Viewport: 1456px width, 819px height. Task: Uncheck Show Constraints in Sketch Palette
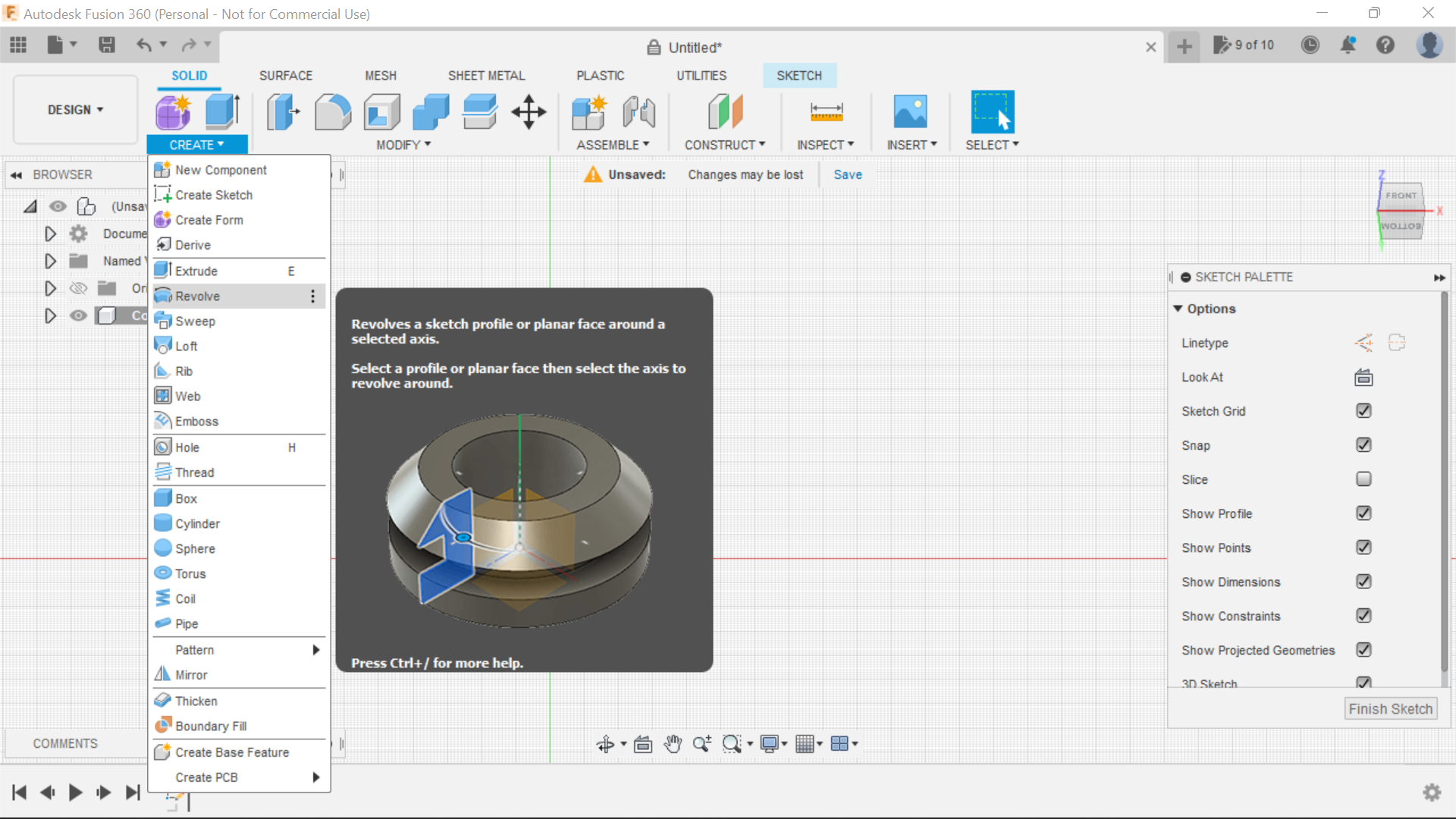coord(1363,616)
